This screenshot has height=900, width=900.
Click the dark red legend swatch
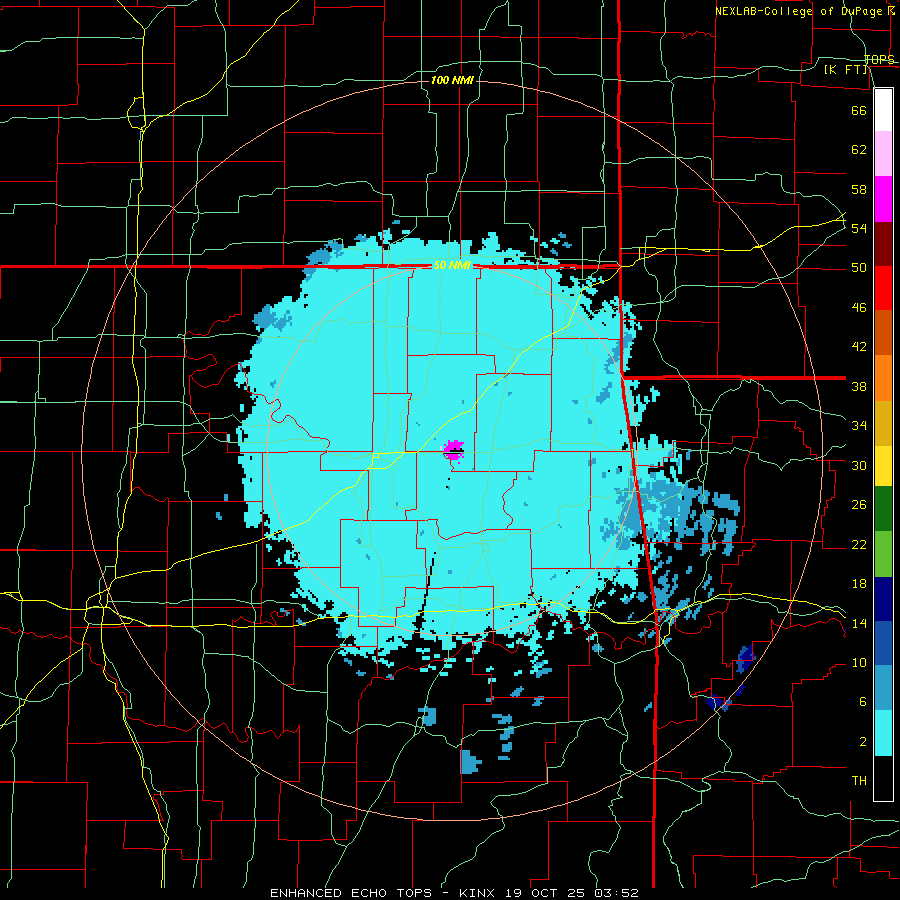883,244
